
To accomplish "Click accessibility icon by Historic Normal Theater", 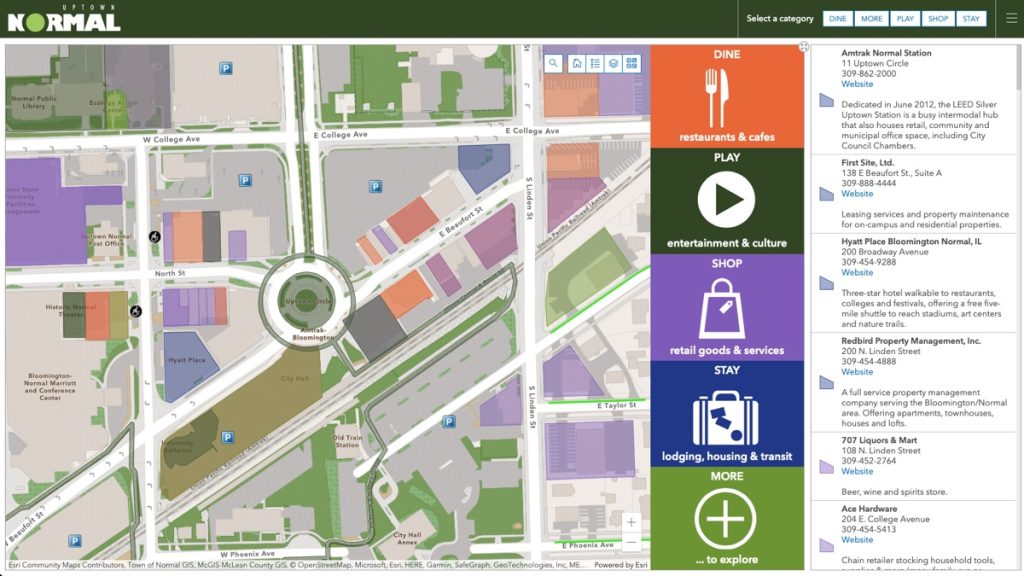I will click(x=136, y=312).
